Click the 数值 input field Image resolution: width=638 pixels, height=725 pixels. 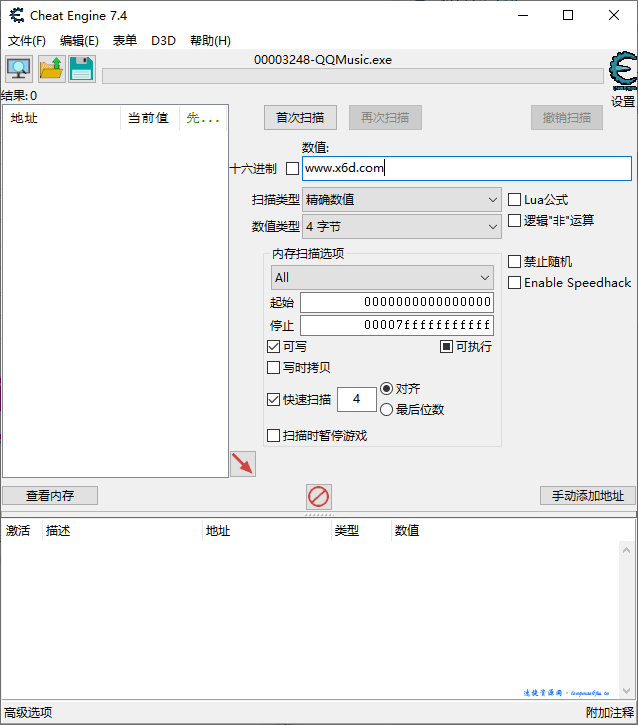(467, 168)
